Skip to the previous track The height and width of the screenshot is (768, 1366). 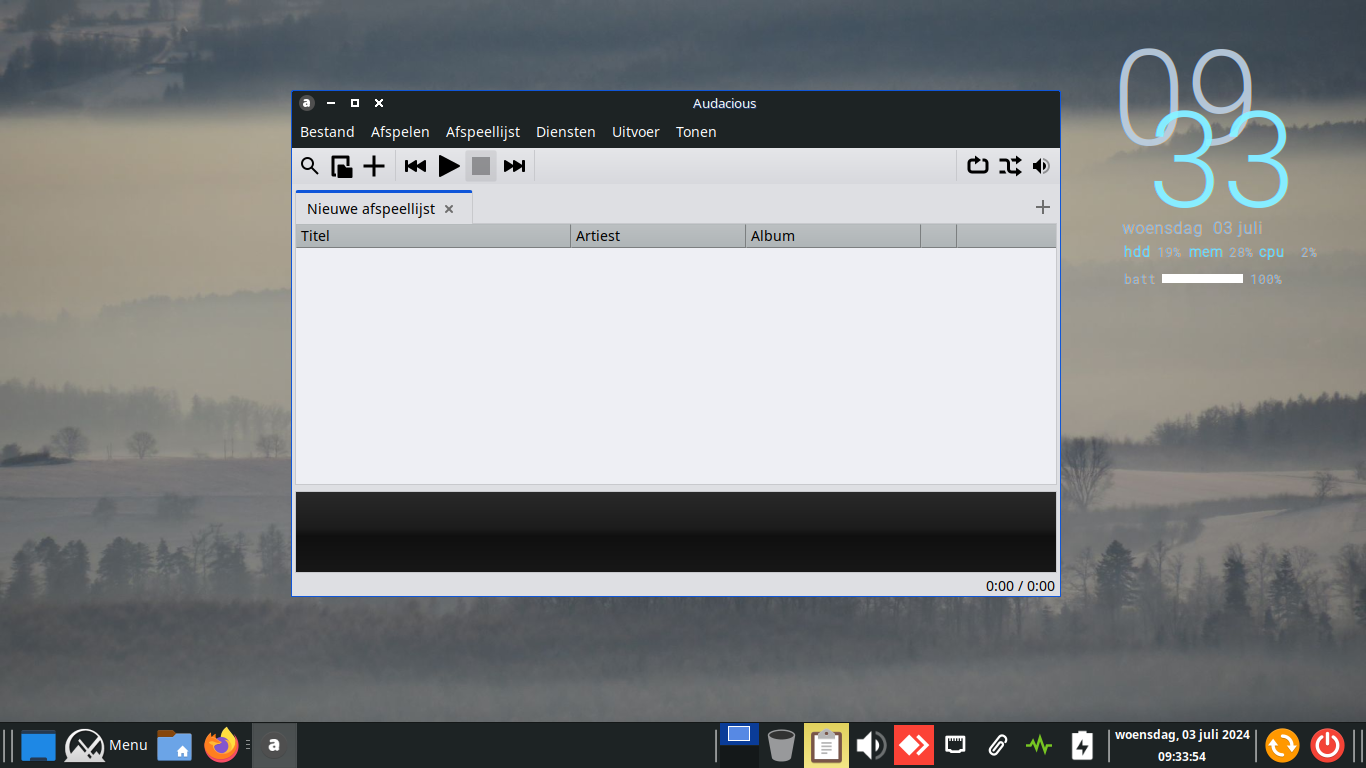pyautogui.click(x=415, y=166)
